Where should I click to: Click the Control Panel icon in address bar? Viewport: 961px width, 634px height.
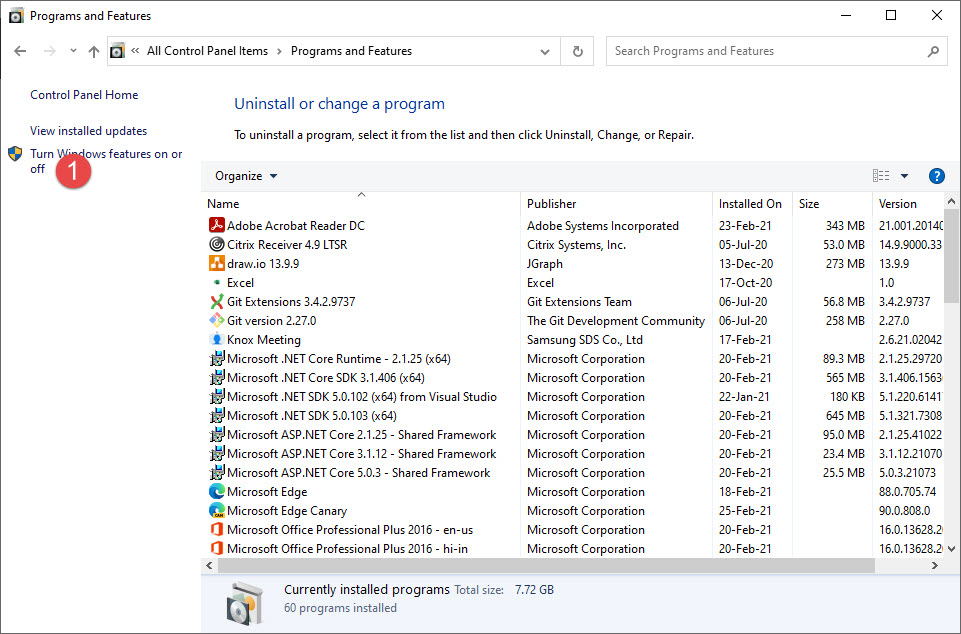tap(117, 51)
